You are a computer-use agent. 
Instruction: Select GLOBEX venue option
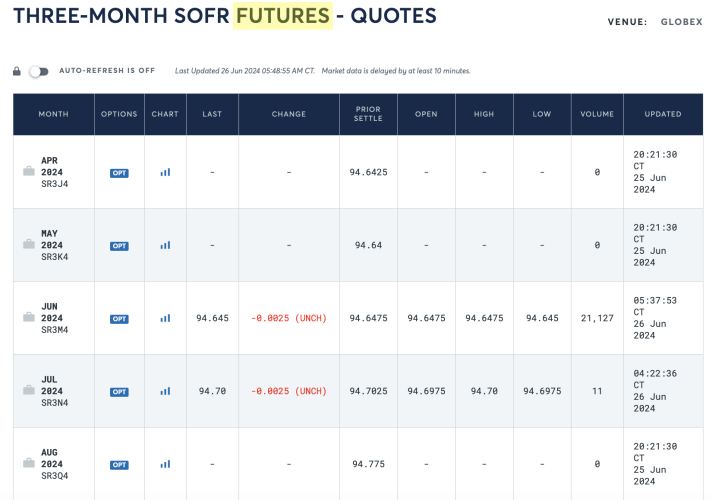point(682,22)
